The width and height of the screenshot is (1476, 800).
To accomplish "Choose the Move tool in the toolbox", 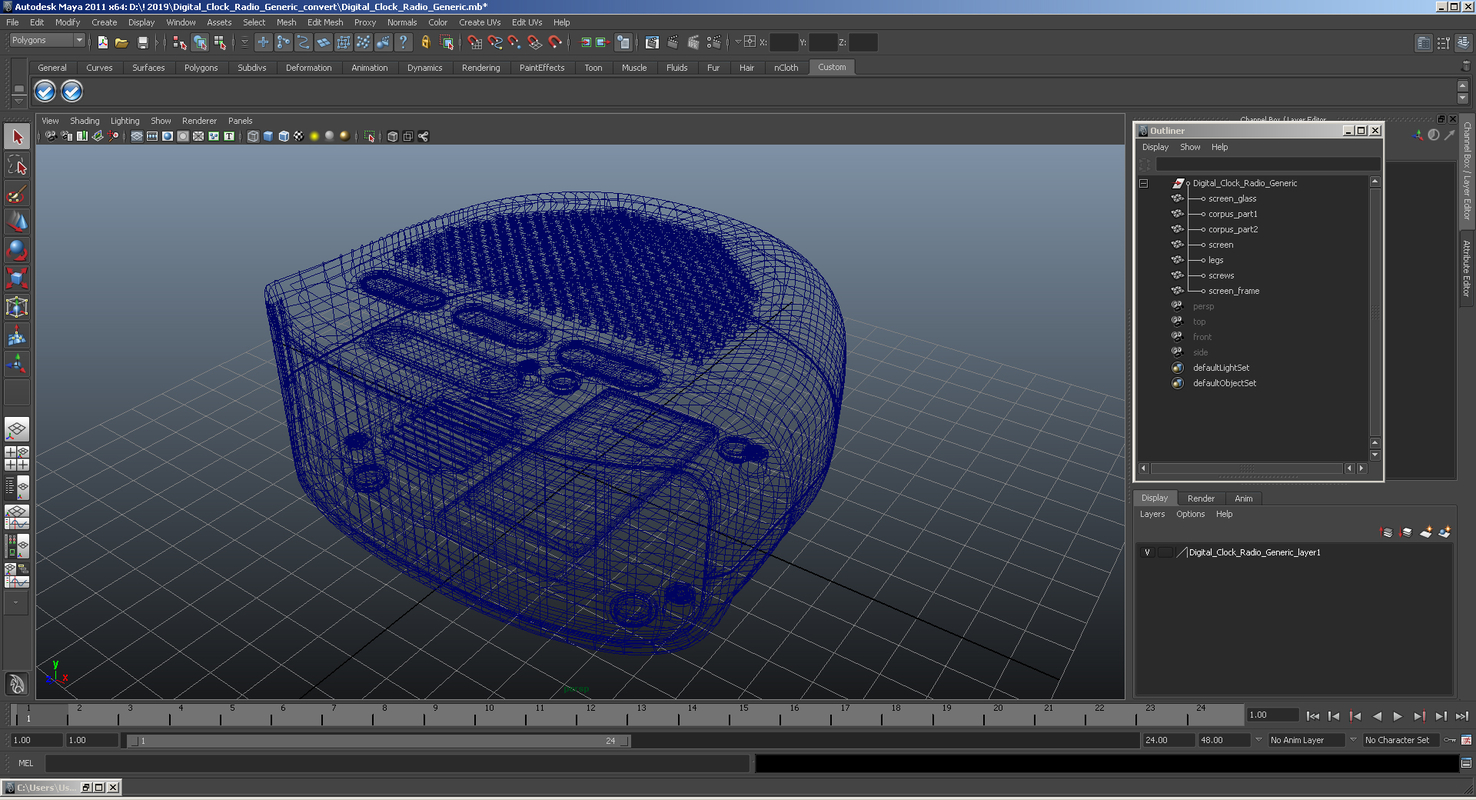I will (17, 221).
